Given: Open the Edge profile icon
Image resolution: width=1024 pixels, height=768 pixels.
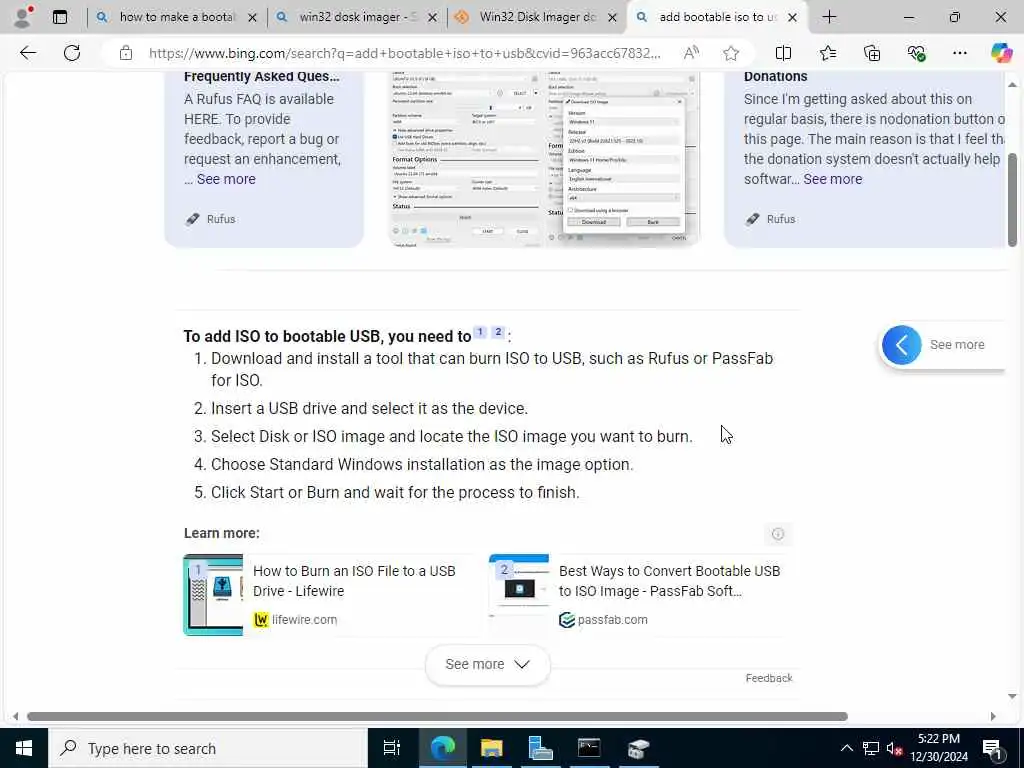Looking at the screenshot, I should click(x=23, y=17).
